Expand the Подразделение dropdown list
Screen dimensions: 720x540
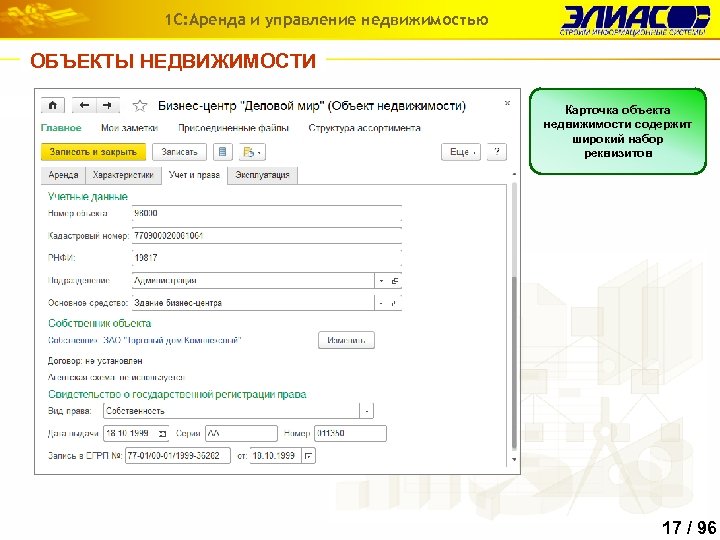pos(381,281)
